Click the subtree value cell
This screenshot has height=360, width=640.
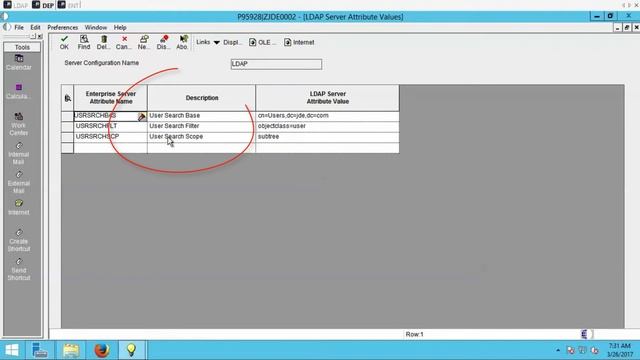click(x=327, y=137)
